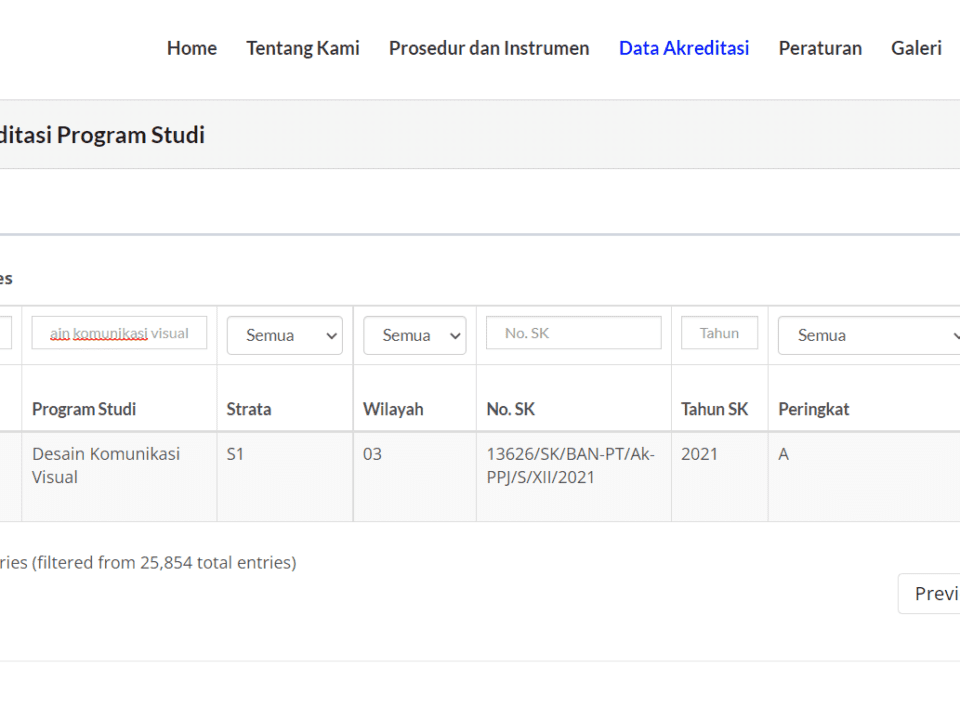Sort by the Tahun SK column header
This screenshot has height=720, width=960.
click(714, 409)
